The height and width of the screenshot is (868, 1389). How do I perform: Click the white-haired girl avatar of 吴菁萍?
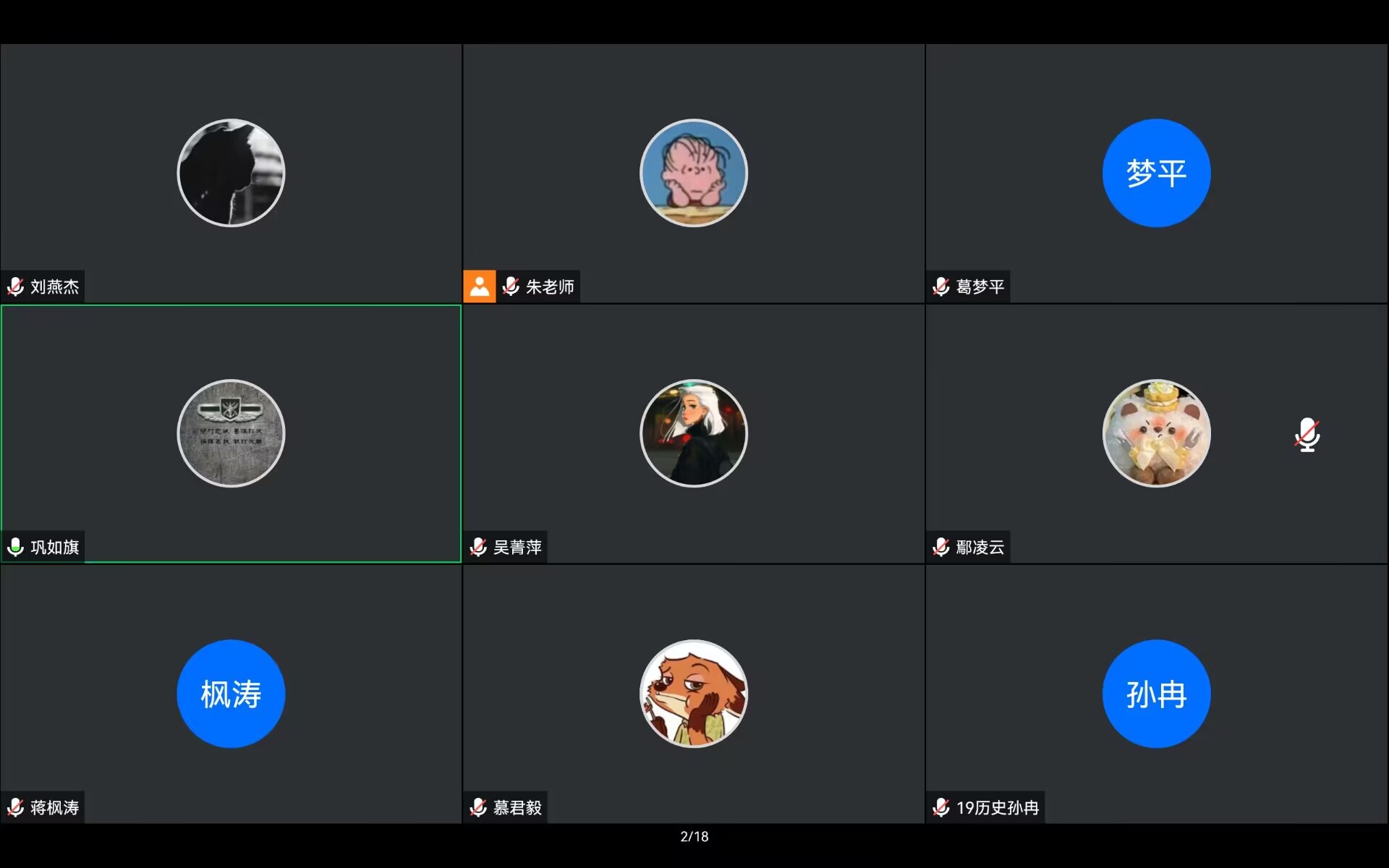click(694, 433)
